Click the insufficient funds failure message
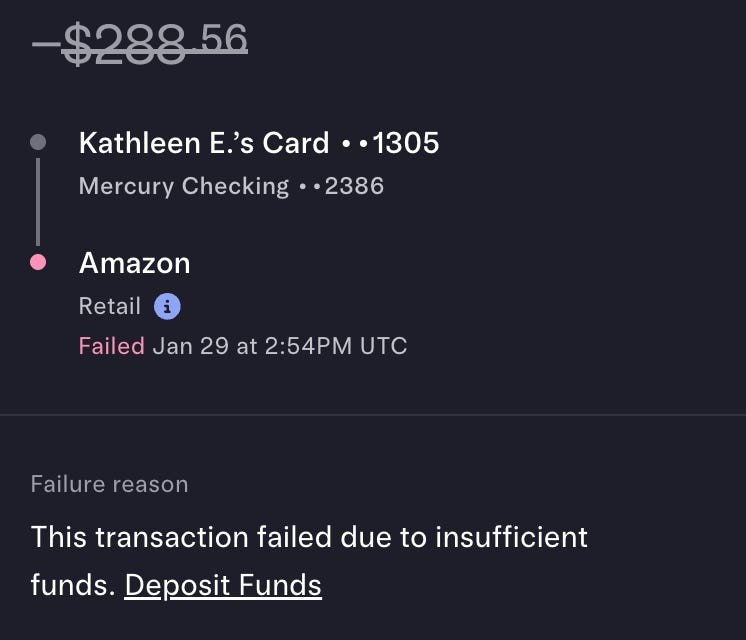Image resolution: width=746 pixels, height=640 pixels. 309,537
